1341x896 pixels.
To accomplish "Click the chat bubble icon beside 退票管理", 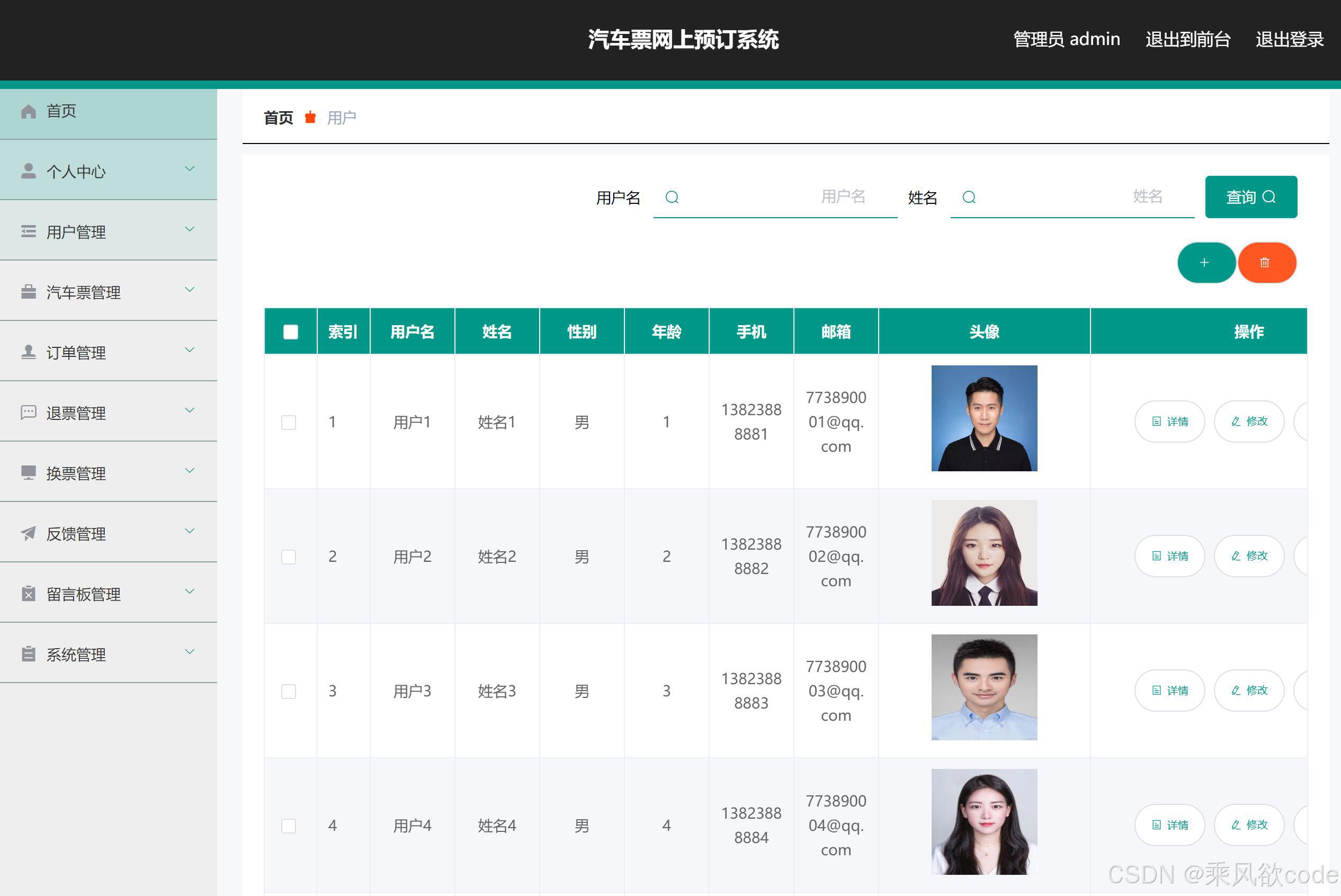I will click(29, 413).
